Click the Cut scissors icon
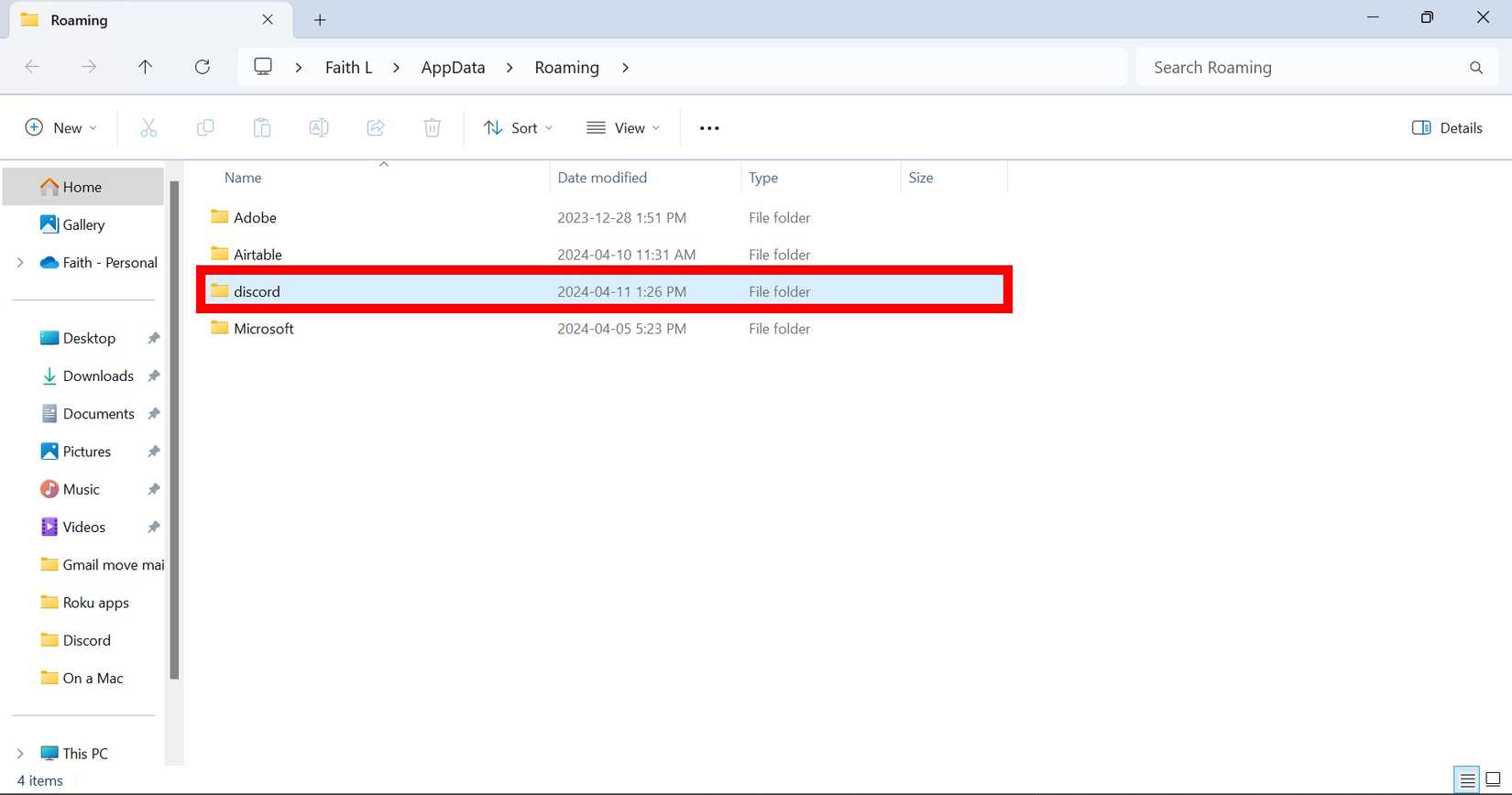 point(148,128)
